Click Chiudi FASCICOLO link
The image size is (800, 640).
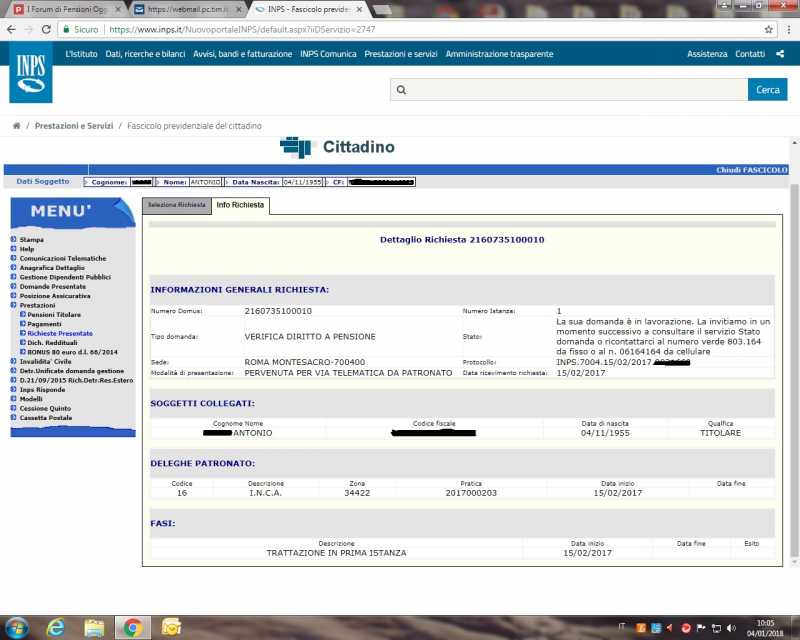point(751,170)
